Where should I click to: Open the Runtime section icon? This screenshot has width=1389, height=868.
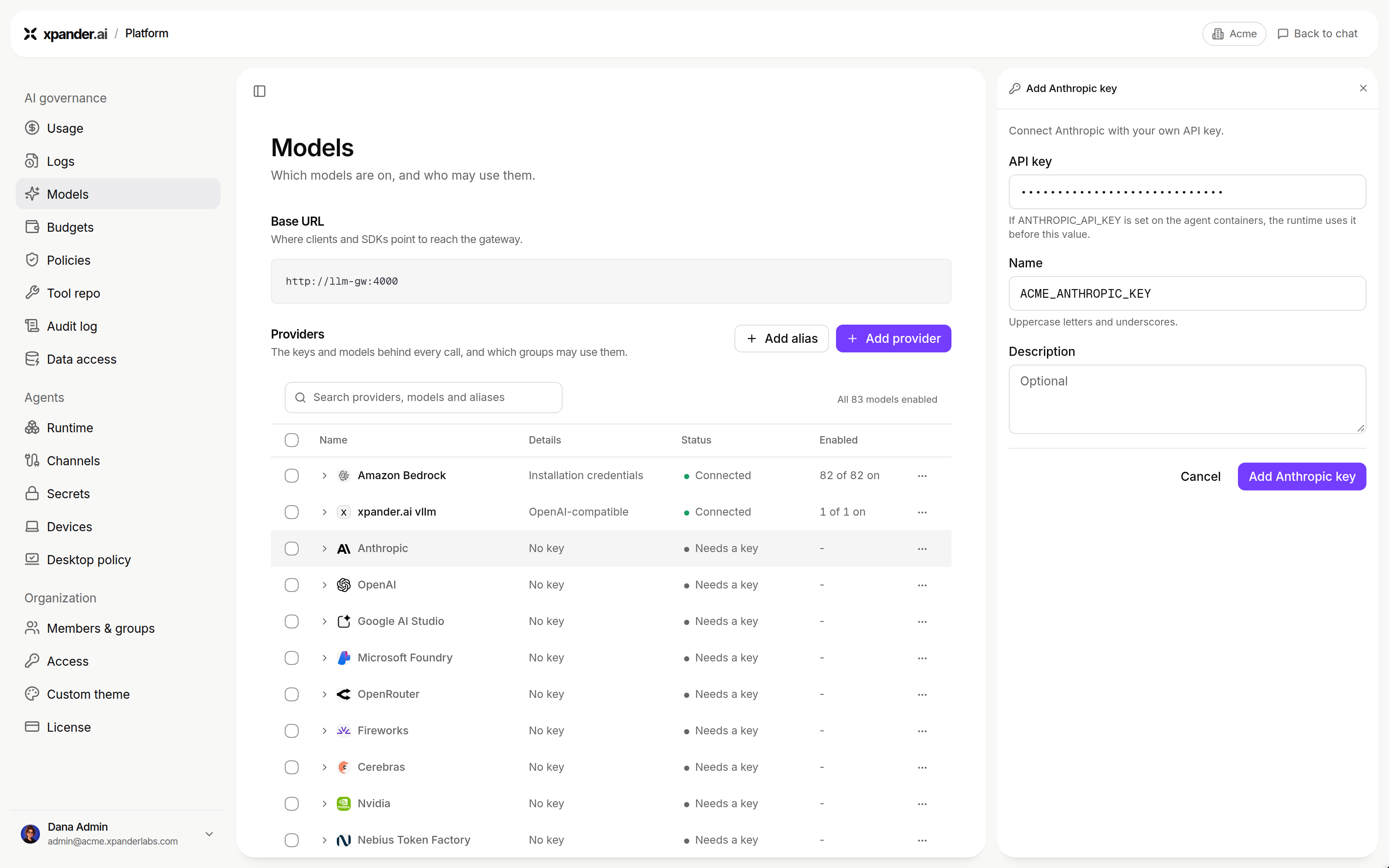(32, 427)
